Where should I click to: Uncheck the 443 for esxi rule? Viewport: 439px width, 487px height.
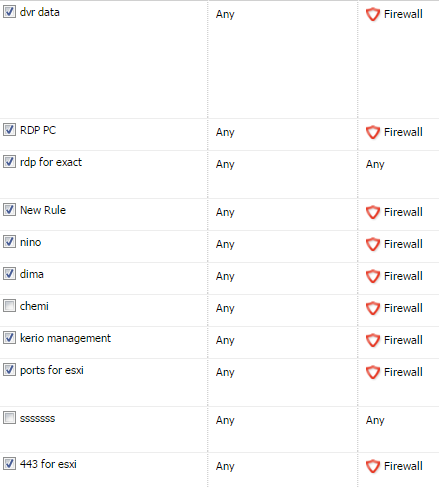9,463
